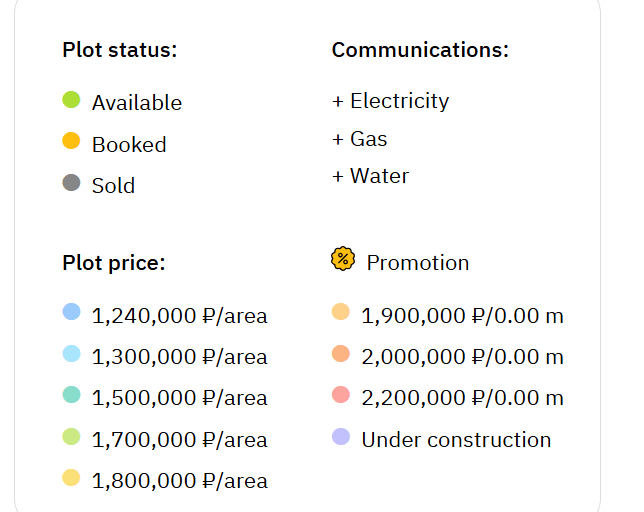
Task: Pick the pink 2,200,000 ₽ promotion swatch
Action: pyautogui.click(x=340, y=395)
